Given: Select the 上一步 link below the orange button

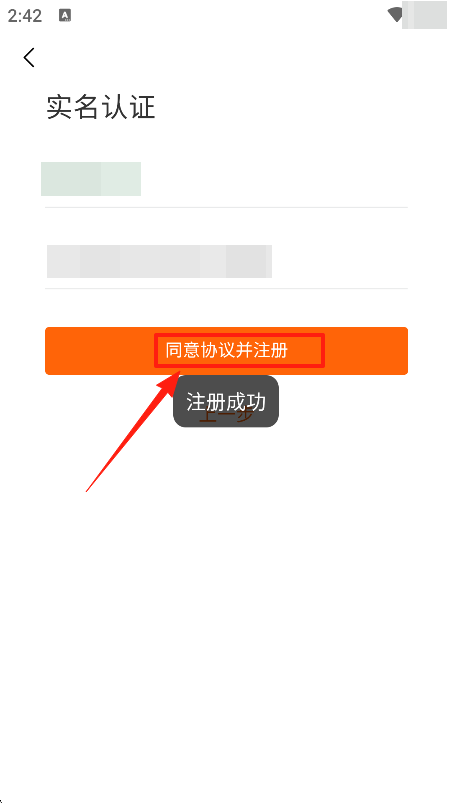Looking at the screenshot, I should click(226, 415).
